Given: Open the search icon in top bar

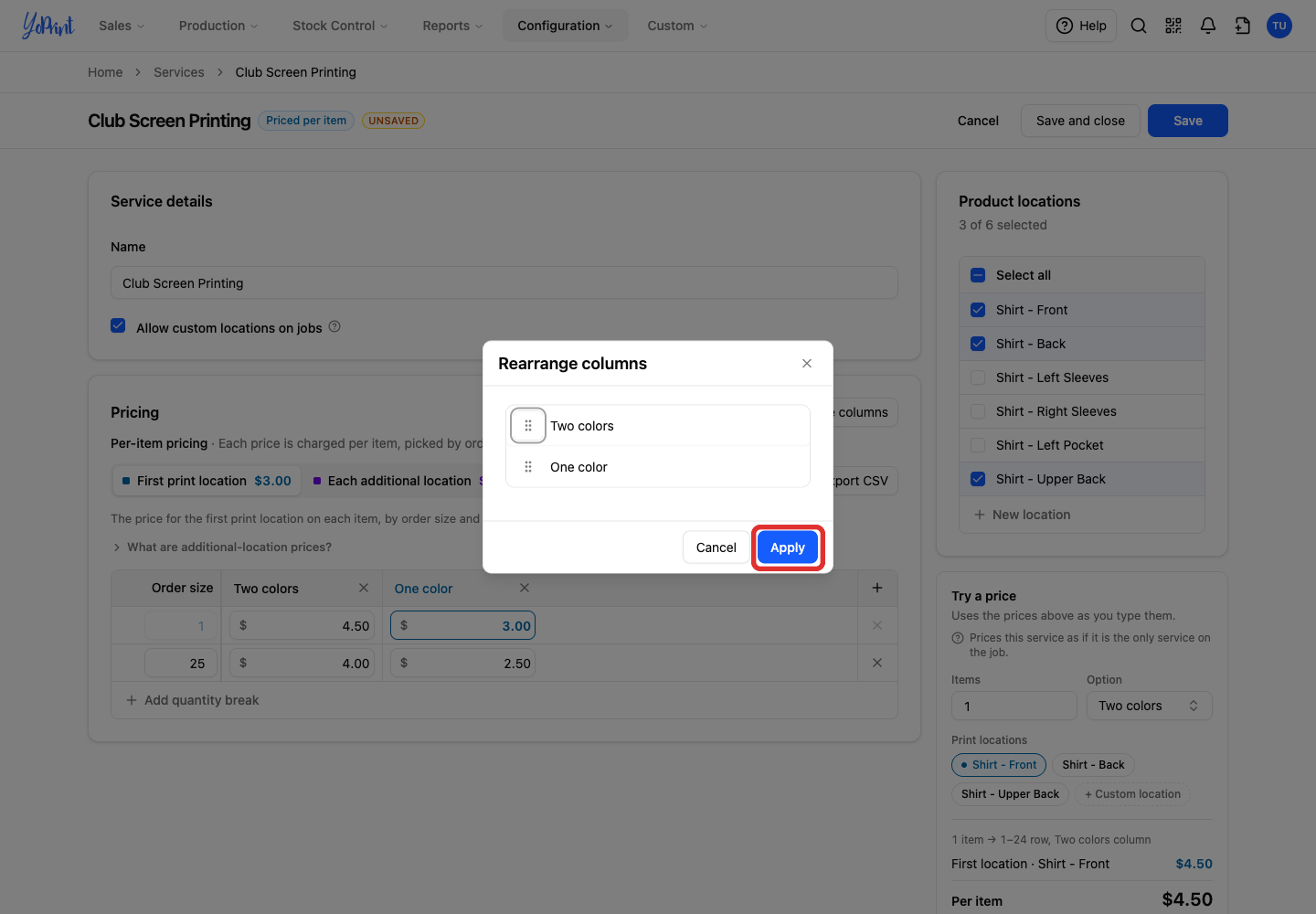Looking at the screenshot, I should pos(1139,26).
